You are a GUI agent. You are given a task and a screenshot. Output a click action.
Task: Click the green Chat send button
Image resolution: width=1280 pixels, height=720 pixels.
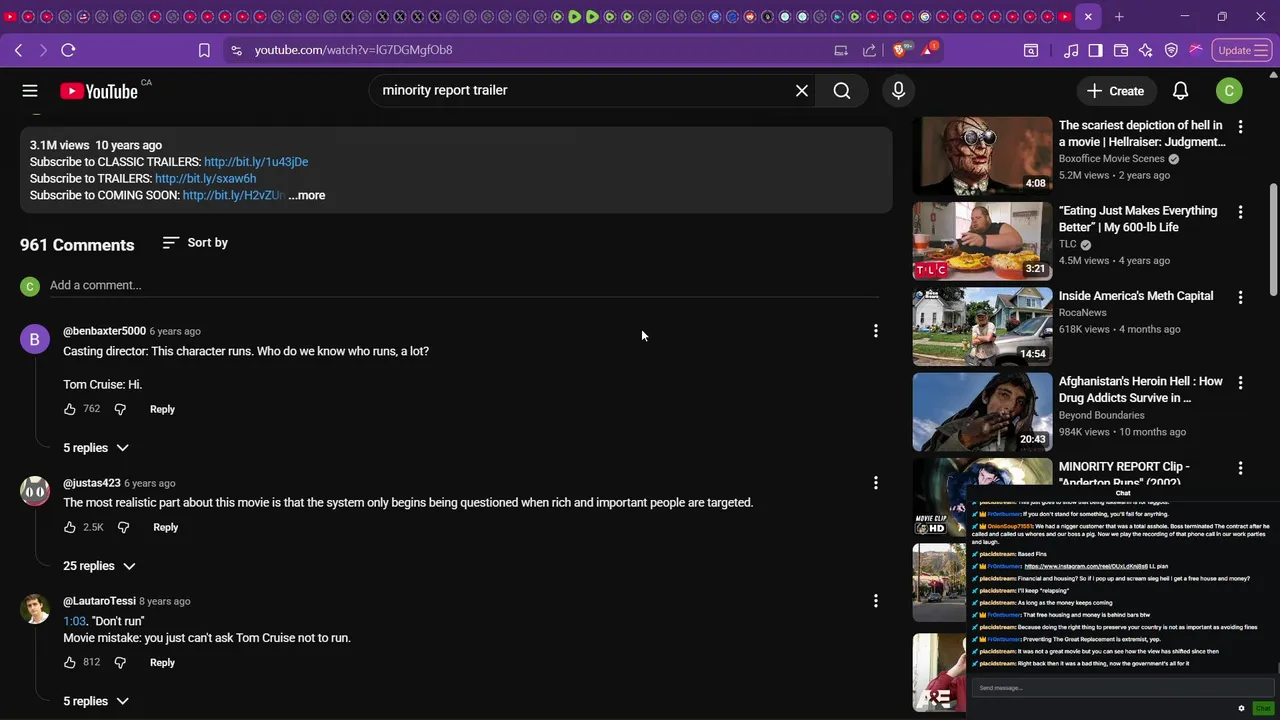tap(1263, 708)
